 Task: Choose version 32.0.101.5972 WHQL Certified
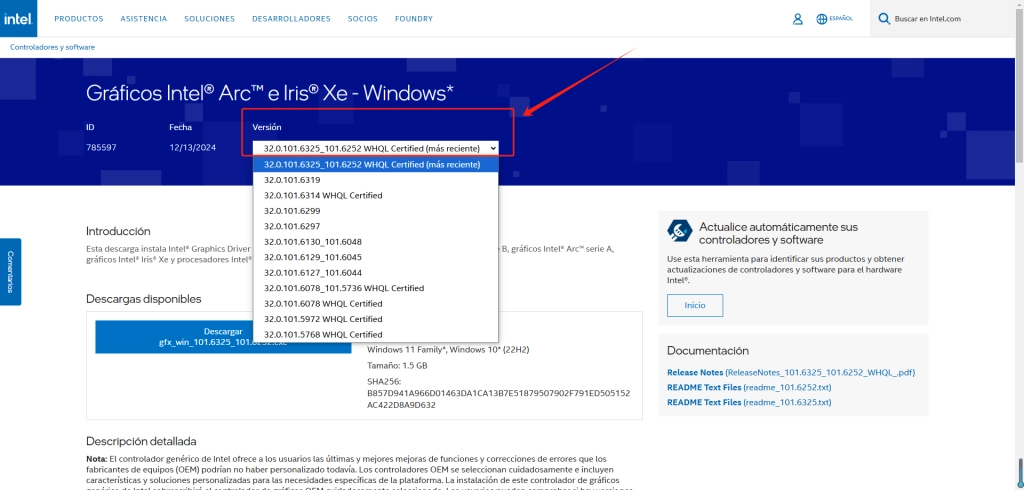pyautogui.click(x=376, y=319)
